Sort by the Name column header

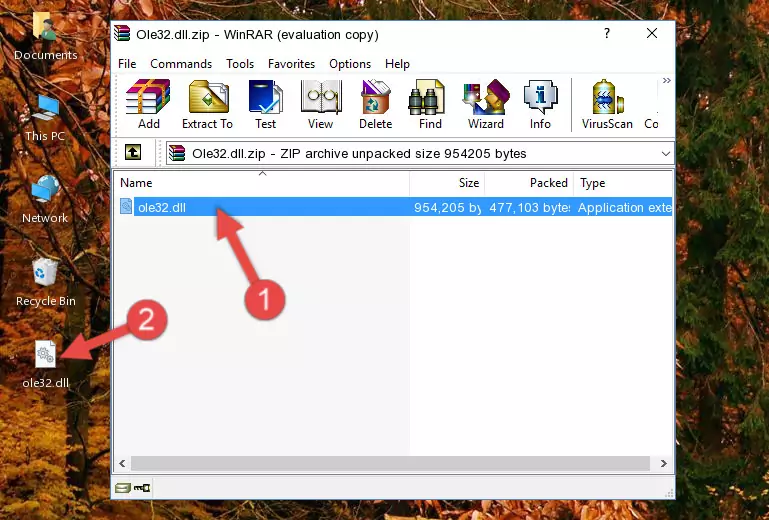point(263,183)
